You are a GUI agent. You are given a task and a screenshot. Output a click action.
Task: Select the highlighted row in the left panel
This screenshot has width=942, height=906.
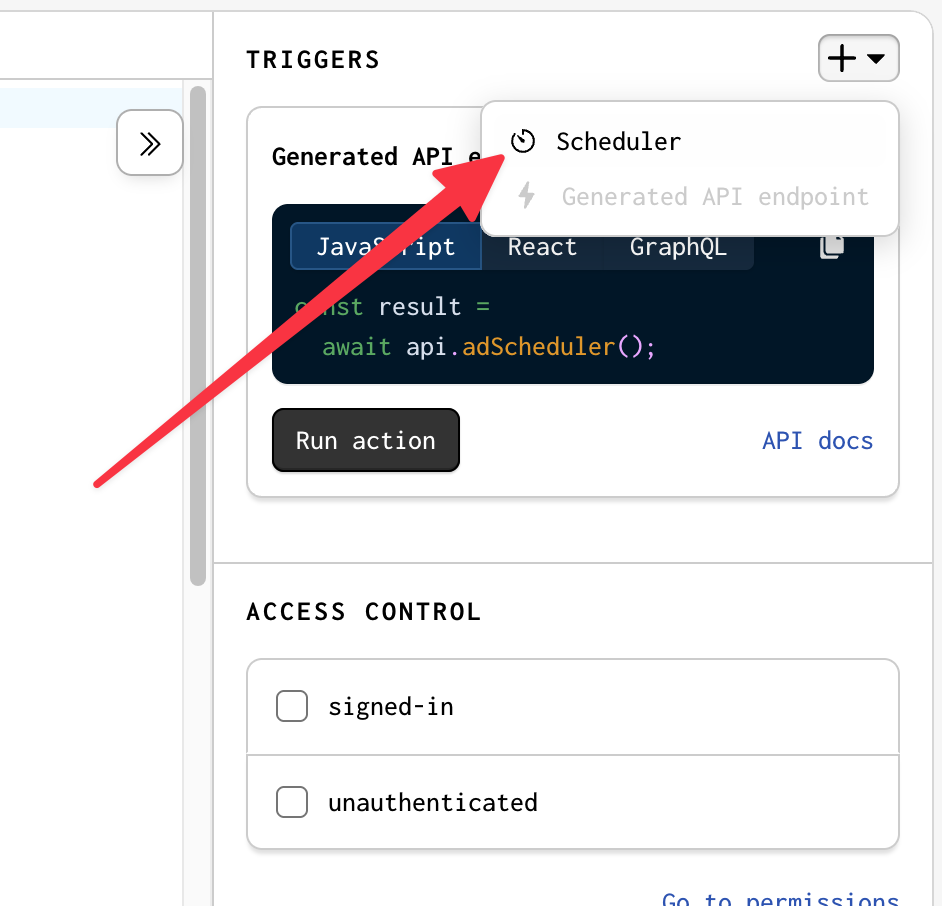point(90,108)
